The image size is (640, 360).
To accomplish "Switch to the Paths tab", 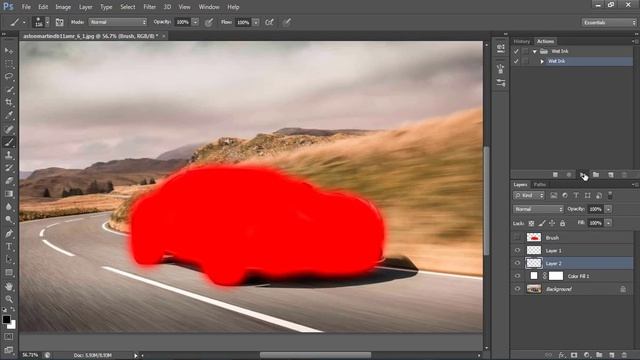I will (540, 184).
